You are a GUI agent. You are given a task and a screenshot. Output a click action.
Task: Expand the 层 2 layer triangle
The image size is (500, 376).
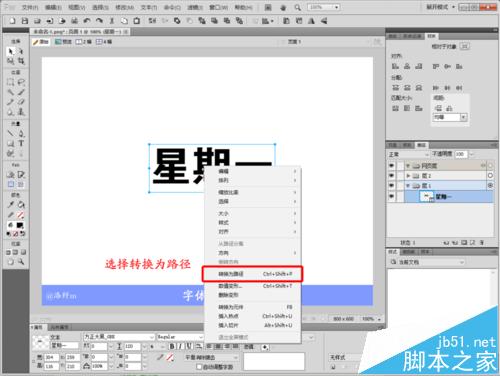pyautogui.click(x=408, y=175)
